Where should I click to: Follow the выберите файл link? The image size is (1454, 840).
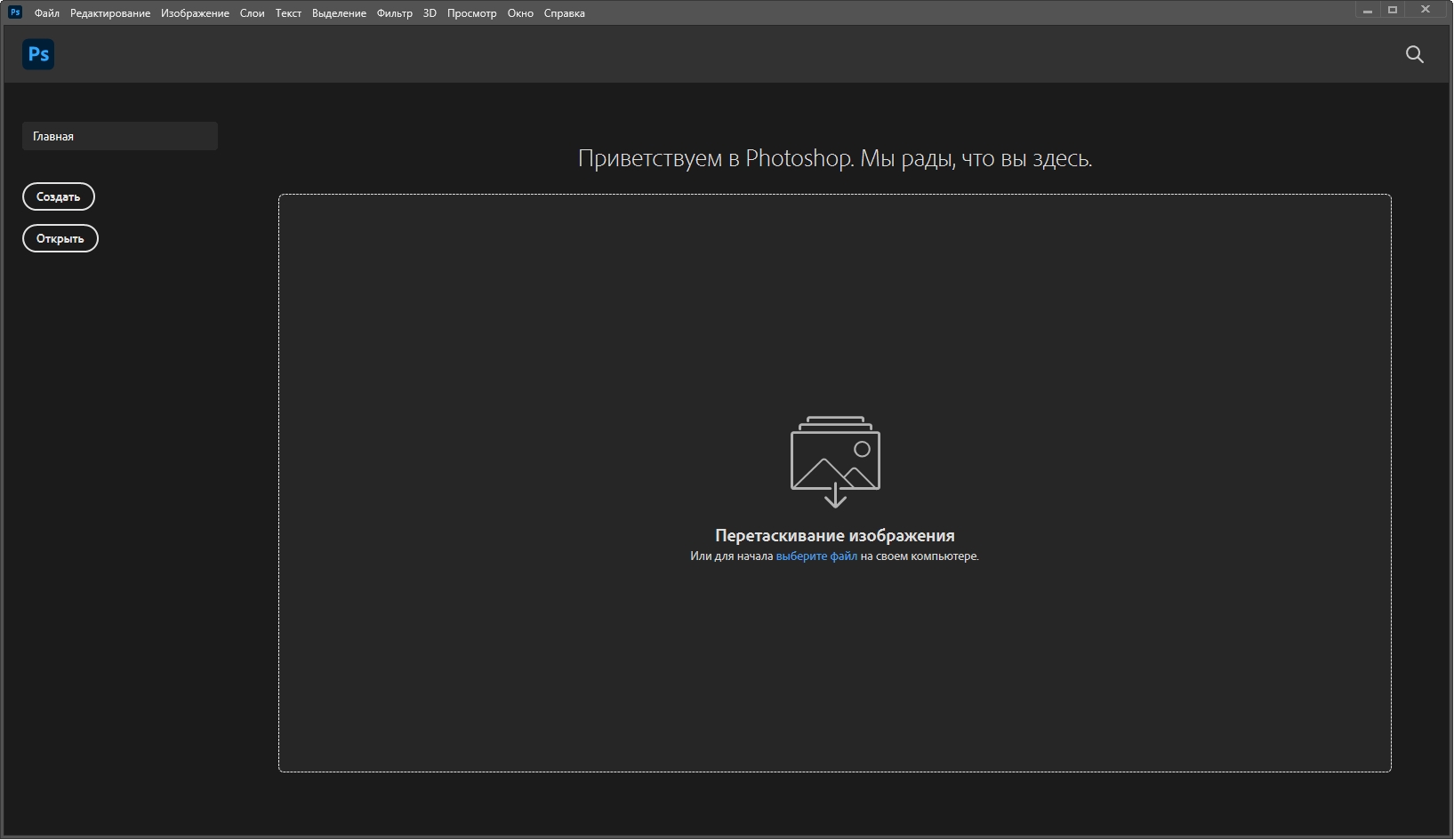(816, 556)
